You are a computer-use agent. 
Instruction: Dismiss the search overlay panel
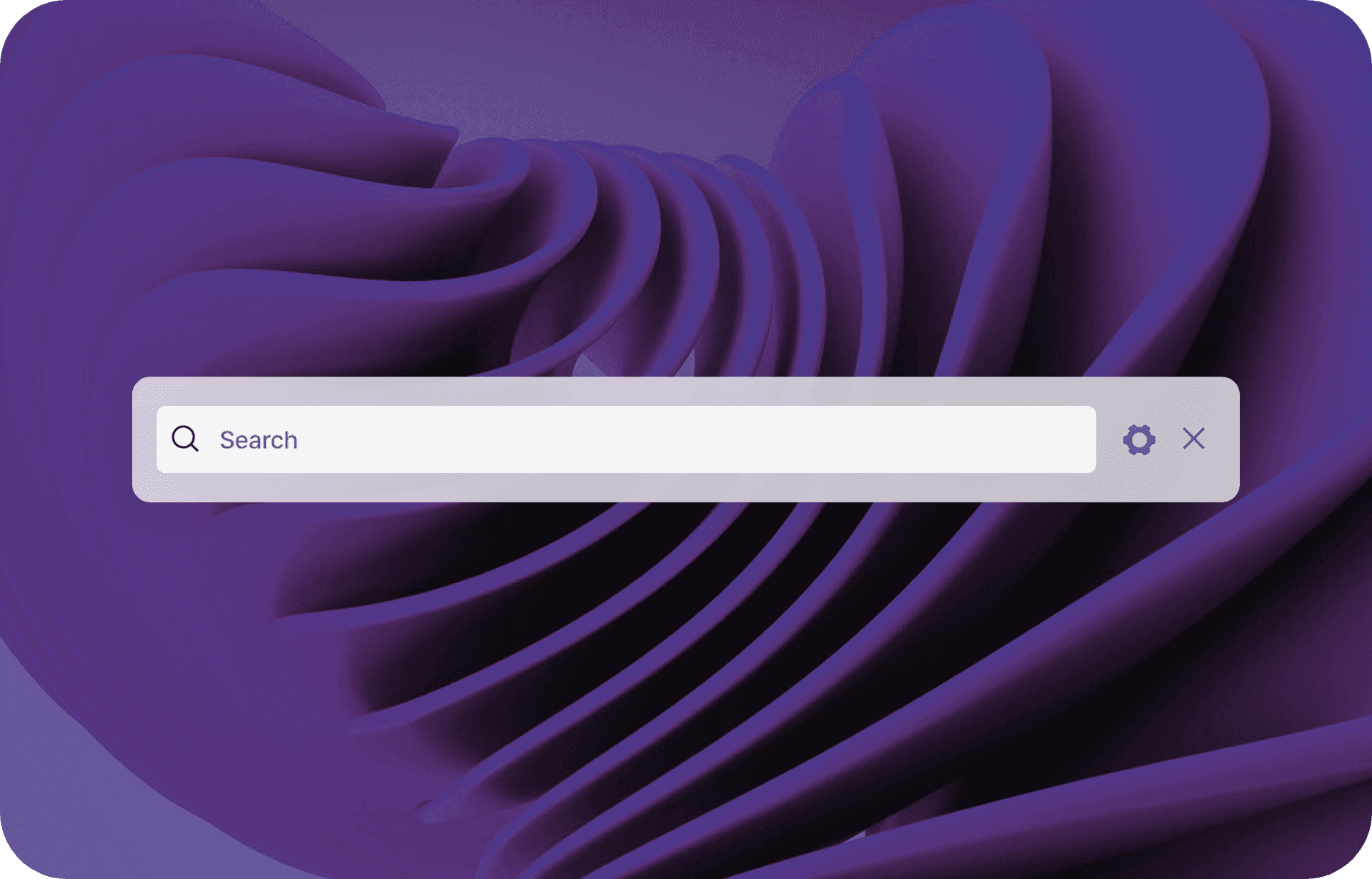1193,438
